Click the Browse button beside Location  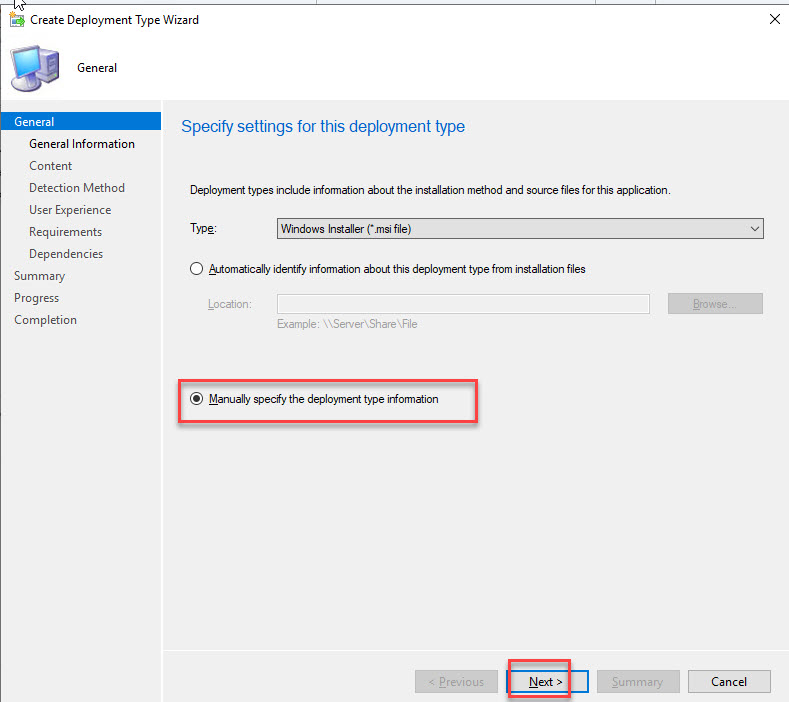pos(715,304)
